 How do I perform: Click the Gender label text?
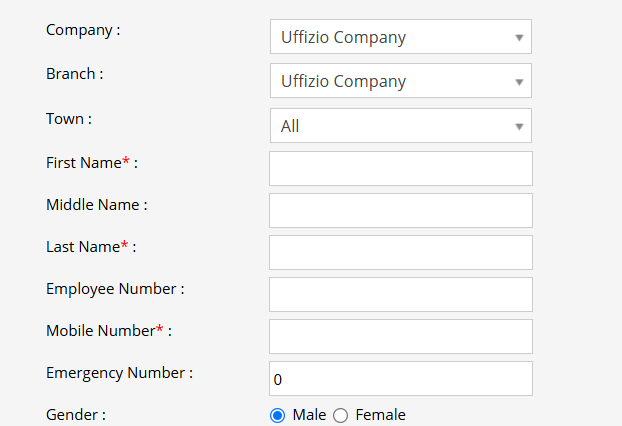(x=75, y=414)
